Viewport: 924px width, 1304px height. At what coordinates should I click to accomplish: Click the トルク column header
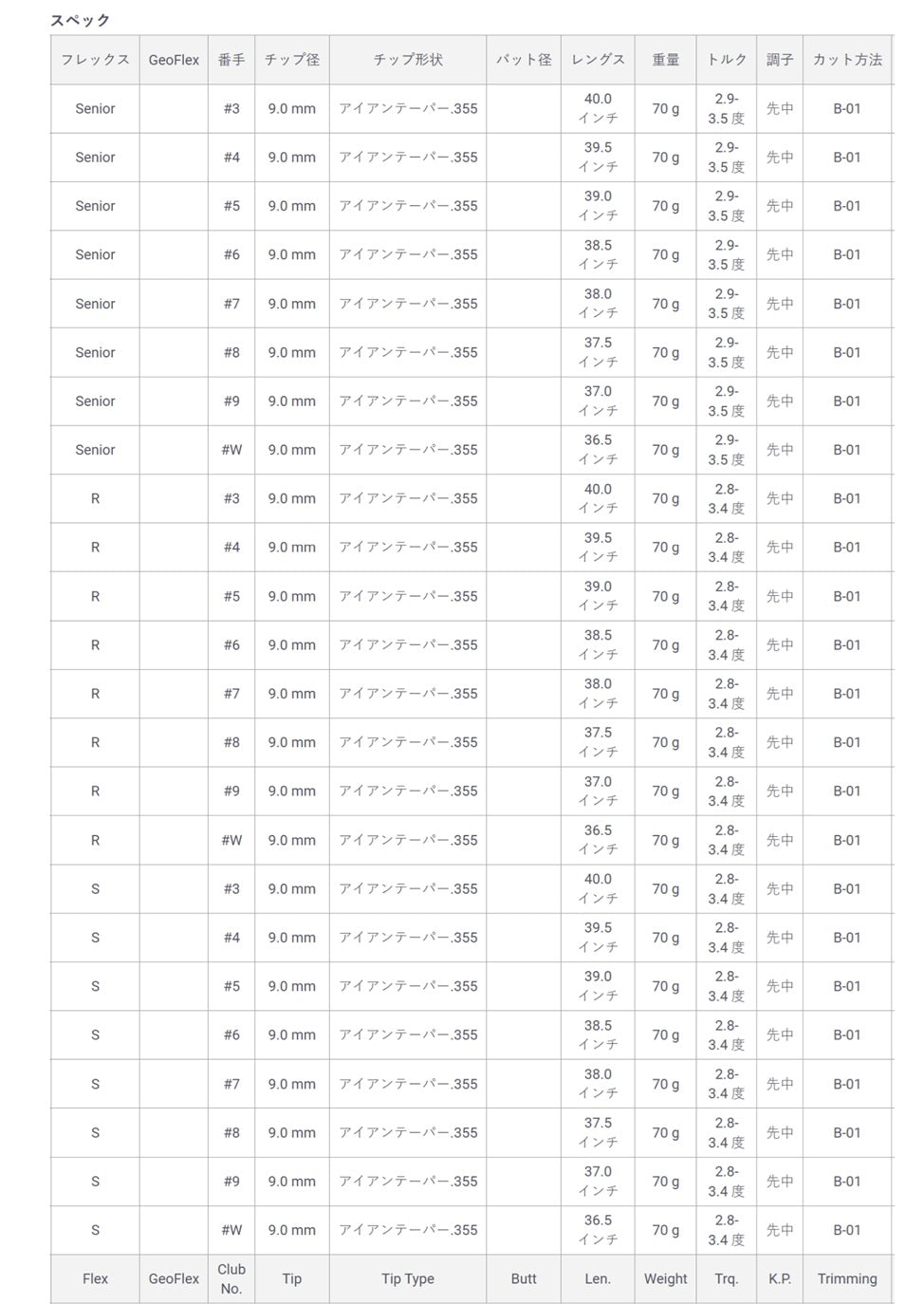pos(727,60)
